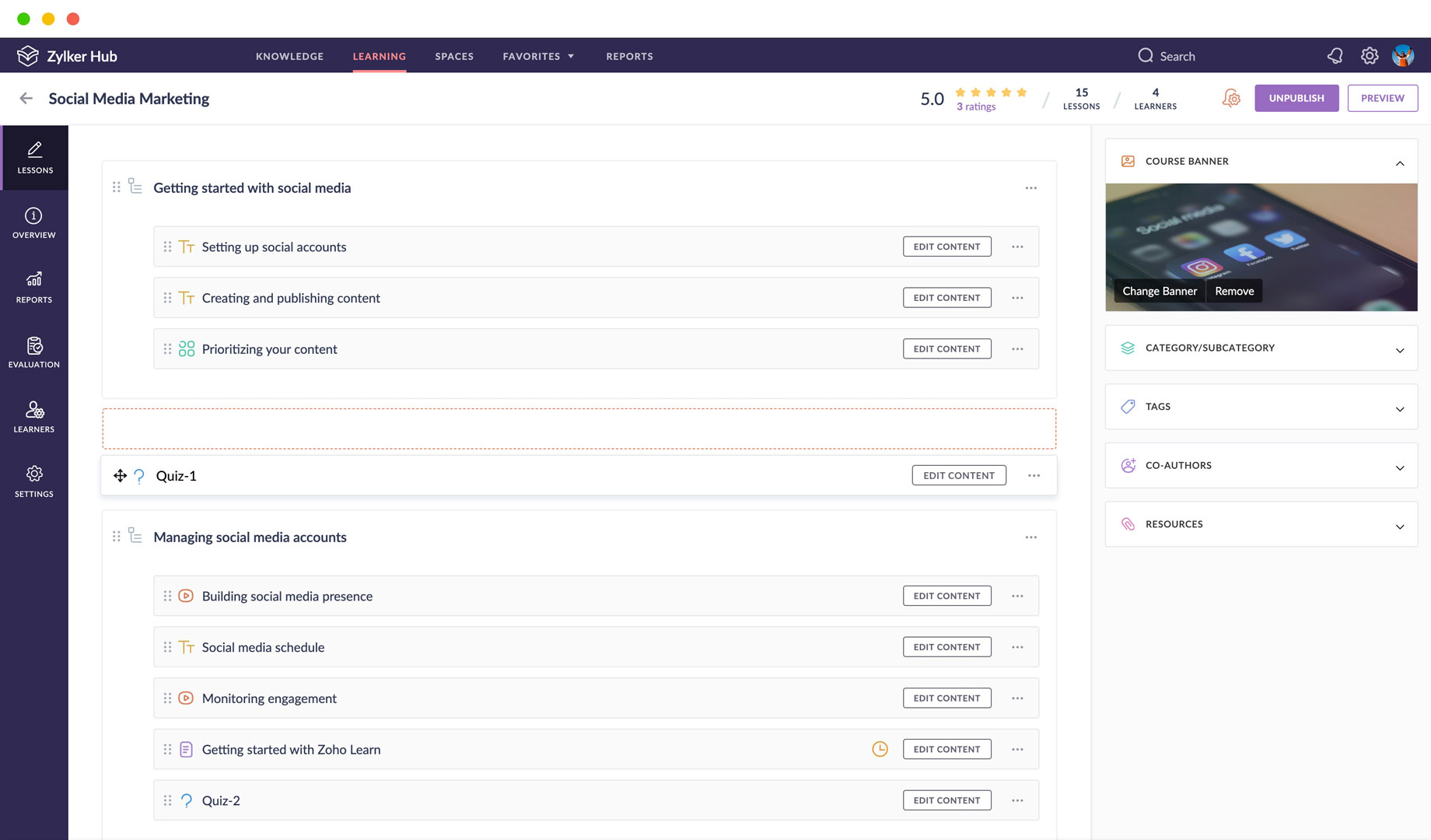Edit content of Monitoring engagement lesson

946,698
